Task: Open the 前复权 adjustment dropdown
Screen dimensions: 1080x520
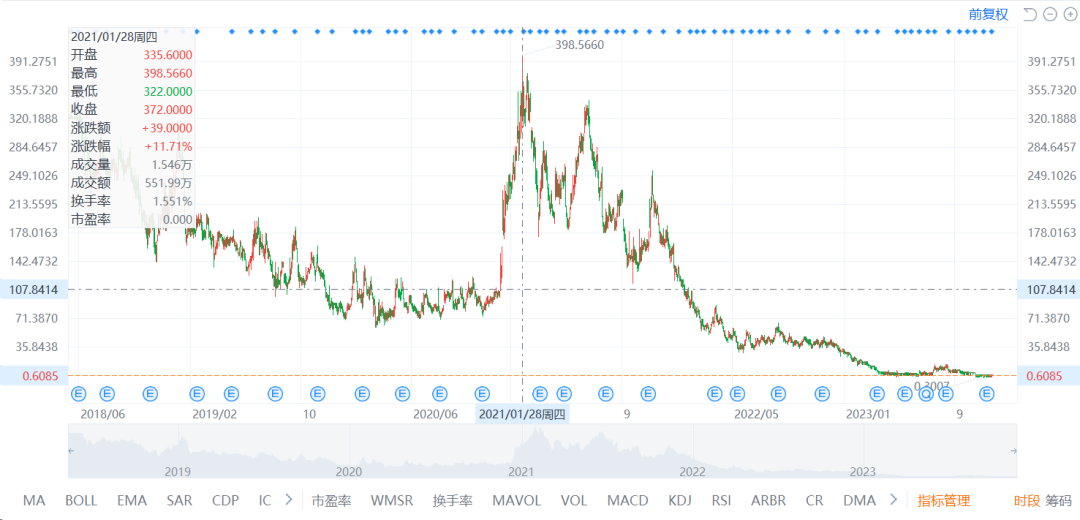Action: 988,14
